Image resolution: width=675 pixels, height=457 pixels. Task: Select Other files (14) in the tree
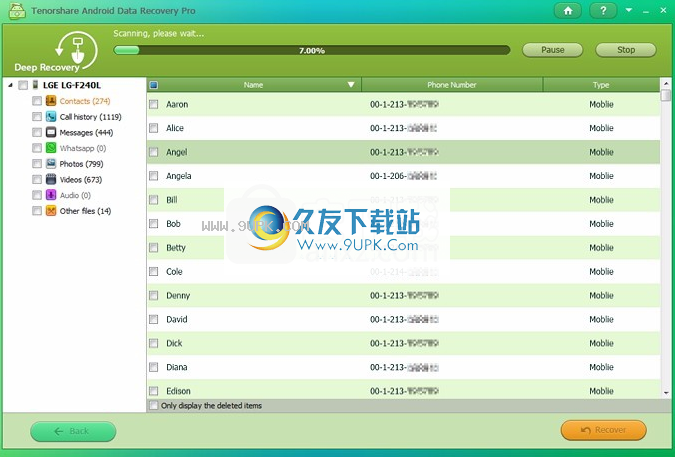85,211
